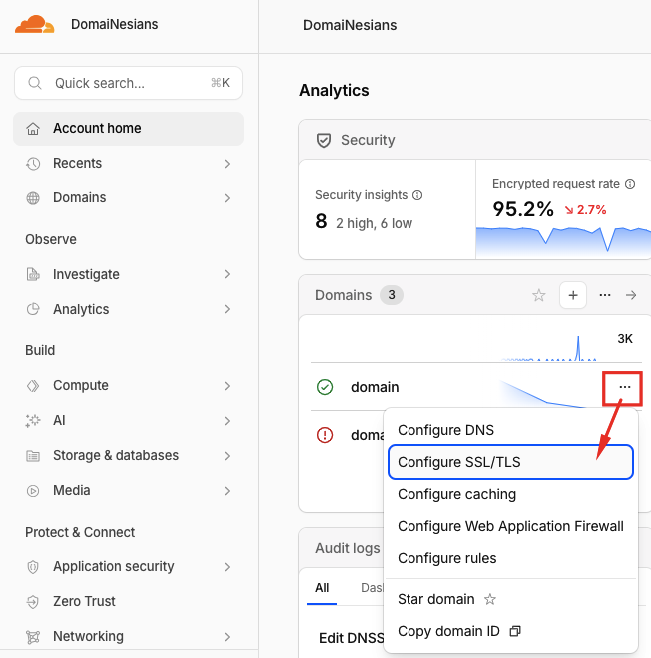Expand the Media chevron
Viewport: 651px width, 658px height.
(x=227, y=491)
